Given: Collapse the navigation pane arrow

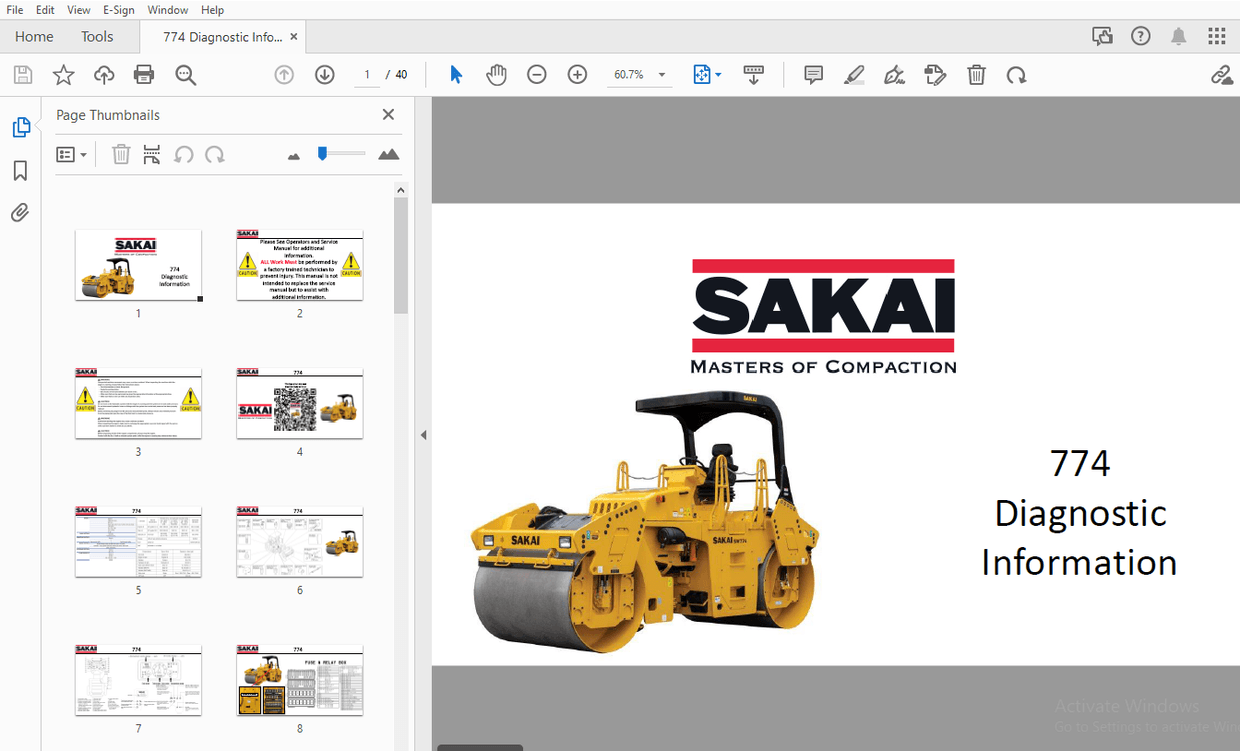Looking at the screenshot, I should (x=423, y=435).
